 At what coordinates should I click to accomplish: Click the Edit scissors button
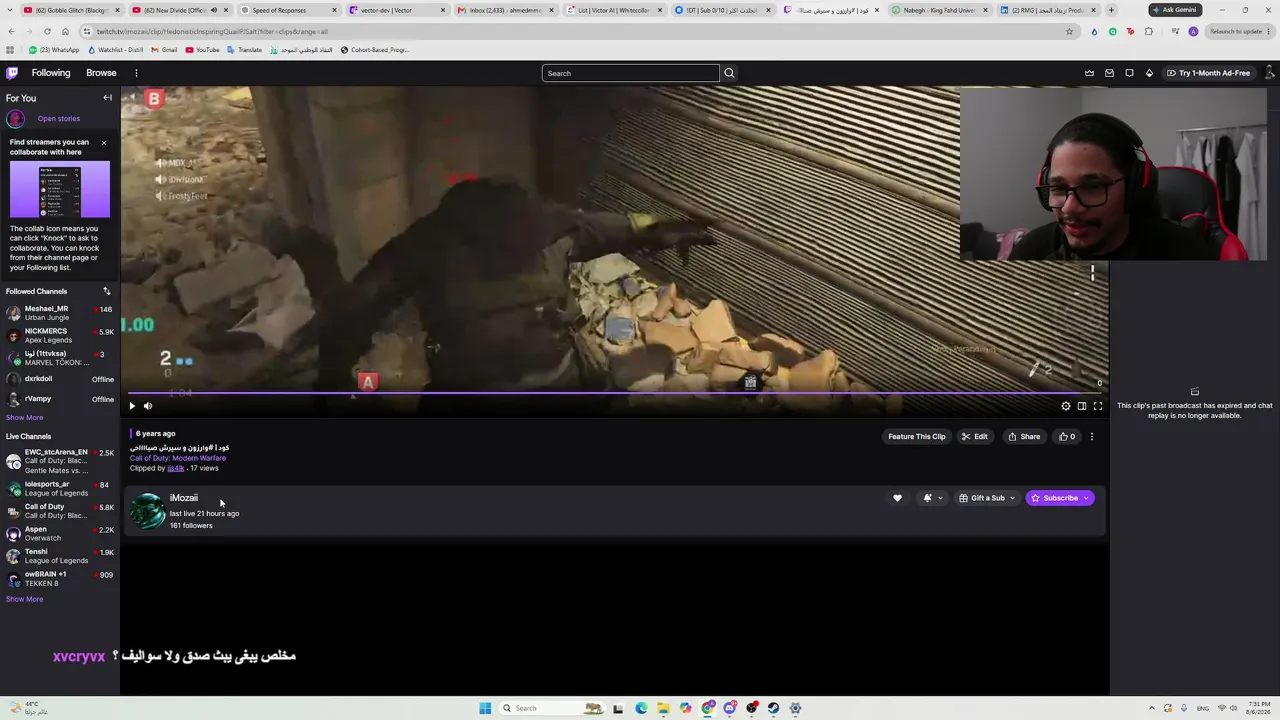974,437
